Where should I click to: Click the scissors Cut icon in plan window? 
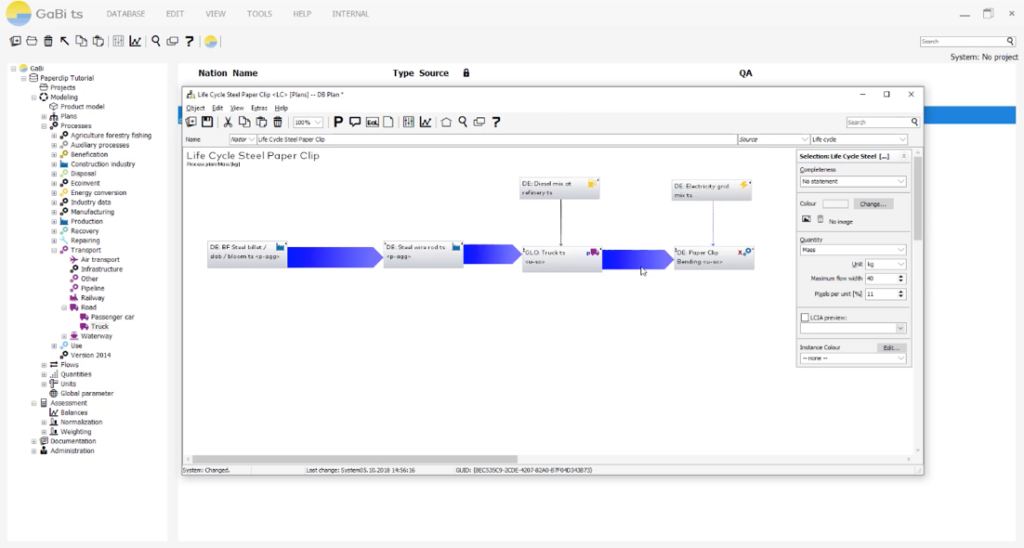click(227, 122)
